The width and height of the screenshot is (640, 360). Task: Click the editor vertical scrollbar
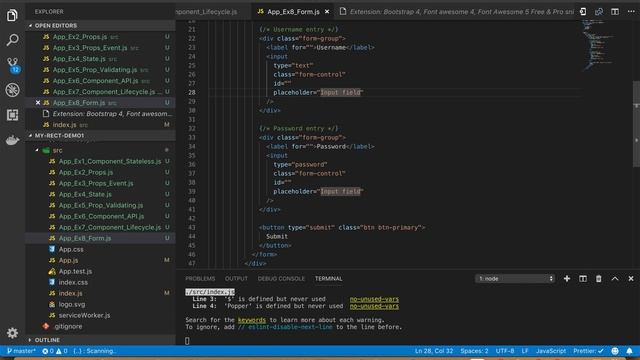point(636,124)
